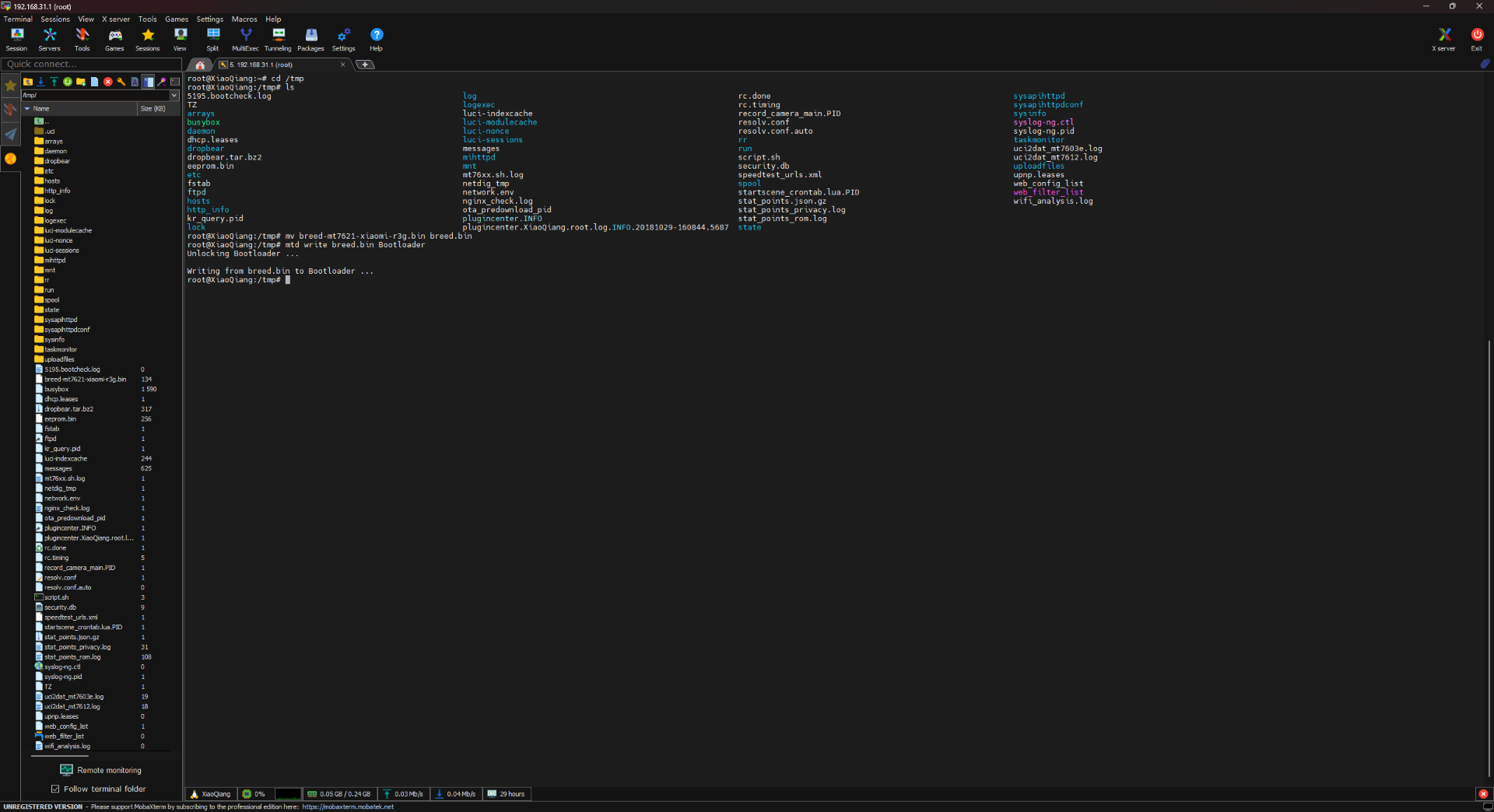Open the terminal icon in SFTP toolbar

pos(175,82)
